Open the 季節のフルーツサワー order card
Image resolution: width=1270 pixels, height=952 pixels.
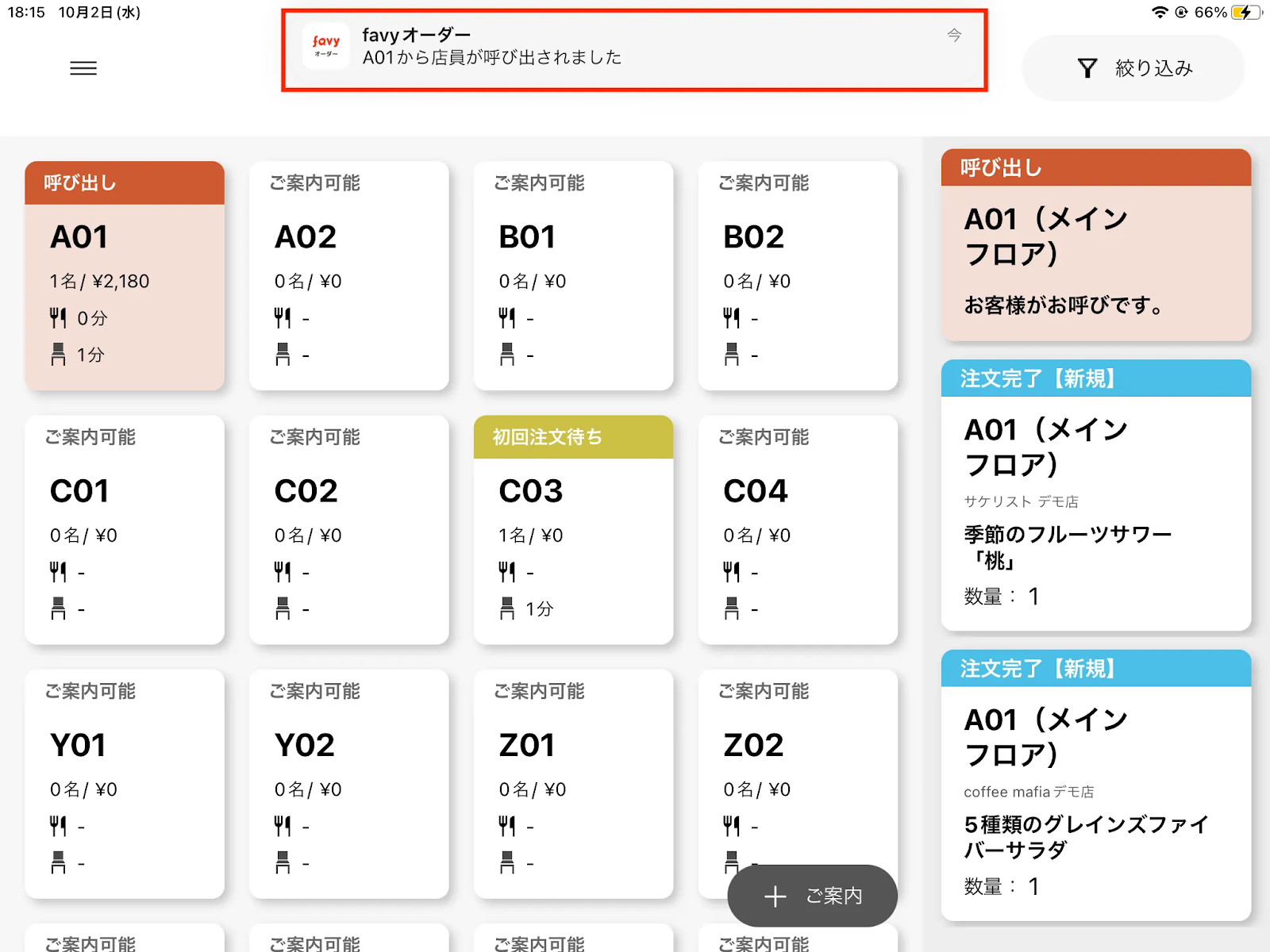coord(1095,496)
